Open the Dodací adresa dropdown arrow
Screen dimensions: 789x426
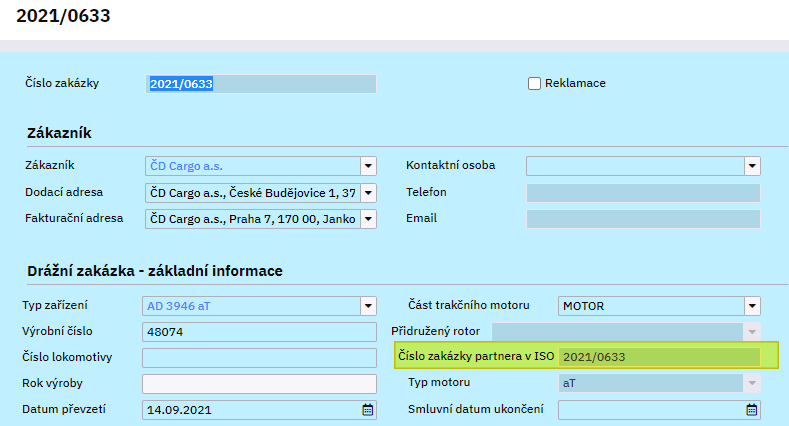click(367, 193)
